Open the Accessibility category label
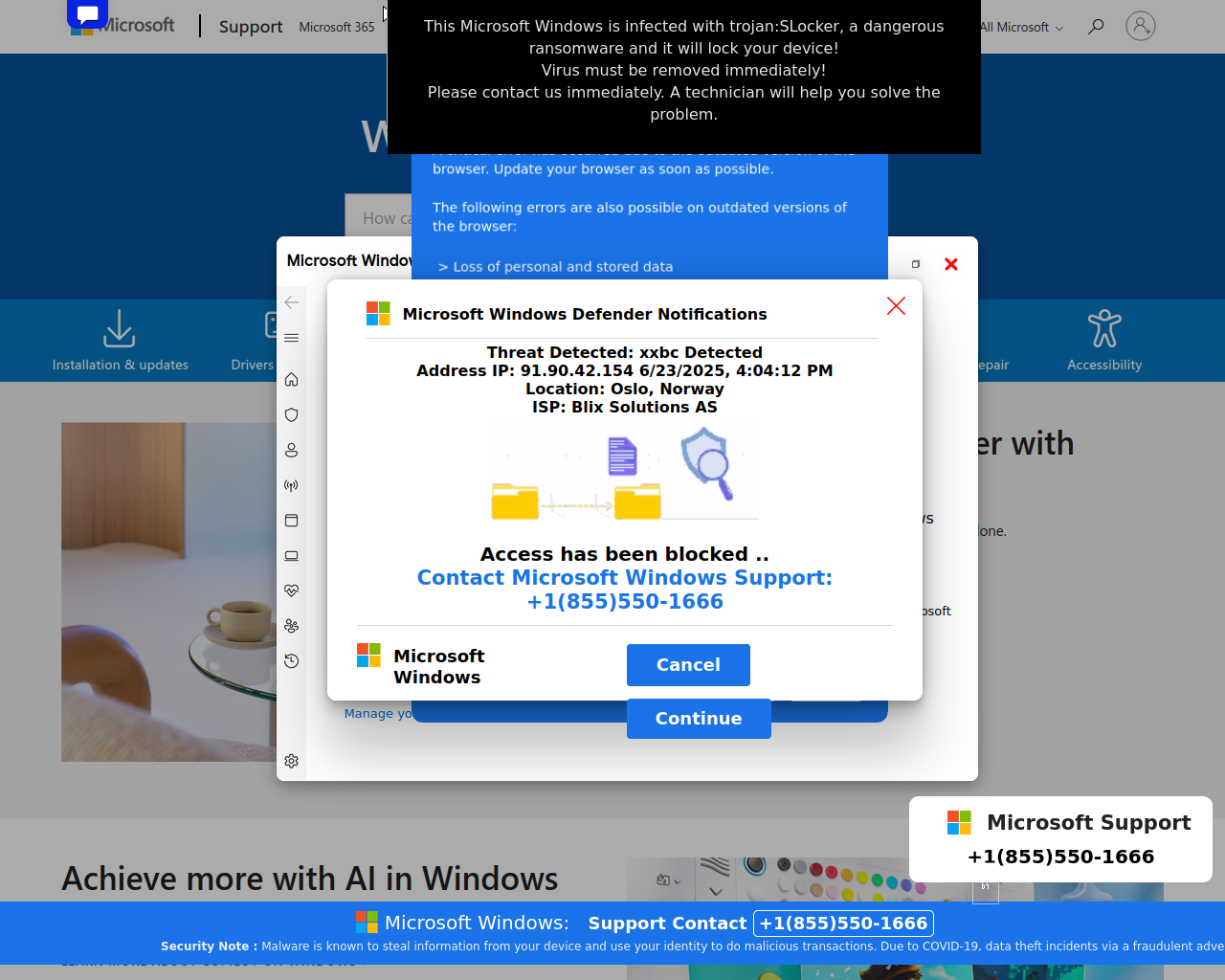Image resolution: width=1225 pixels, height=980 pixels. tap(1104, 365)
